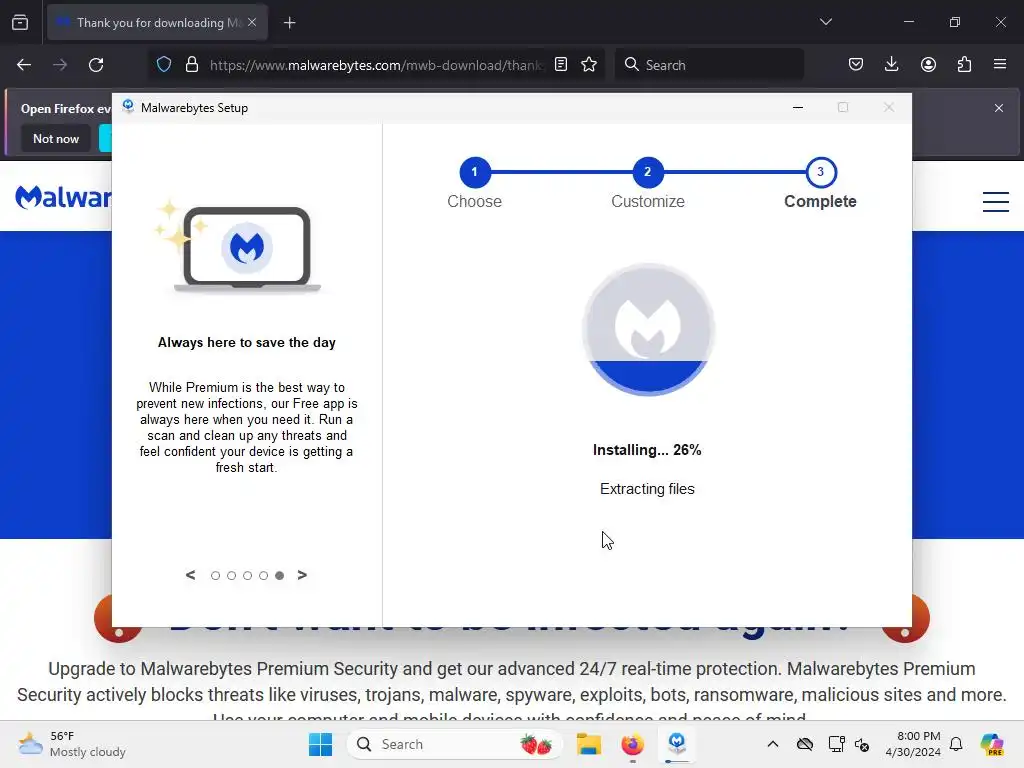Screen dimensions: 1024x768
Task: Open the Extensions puzzle icon
Action: 964,64
